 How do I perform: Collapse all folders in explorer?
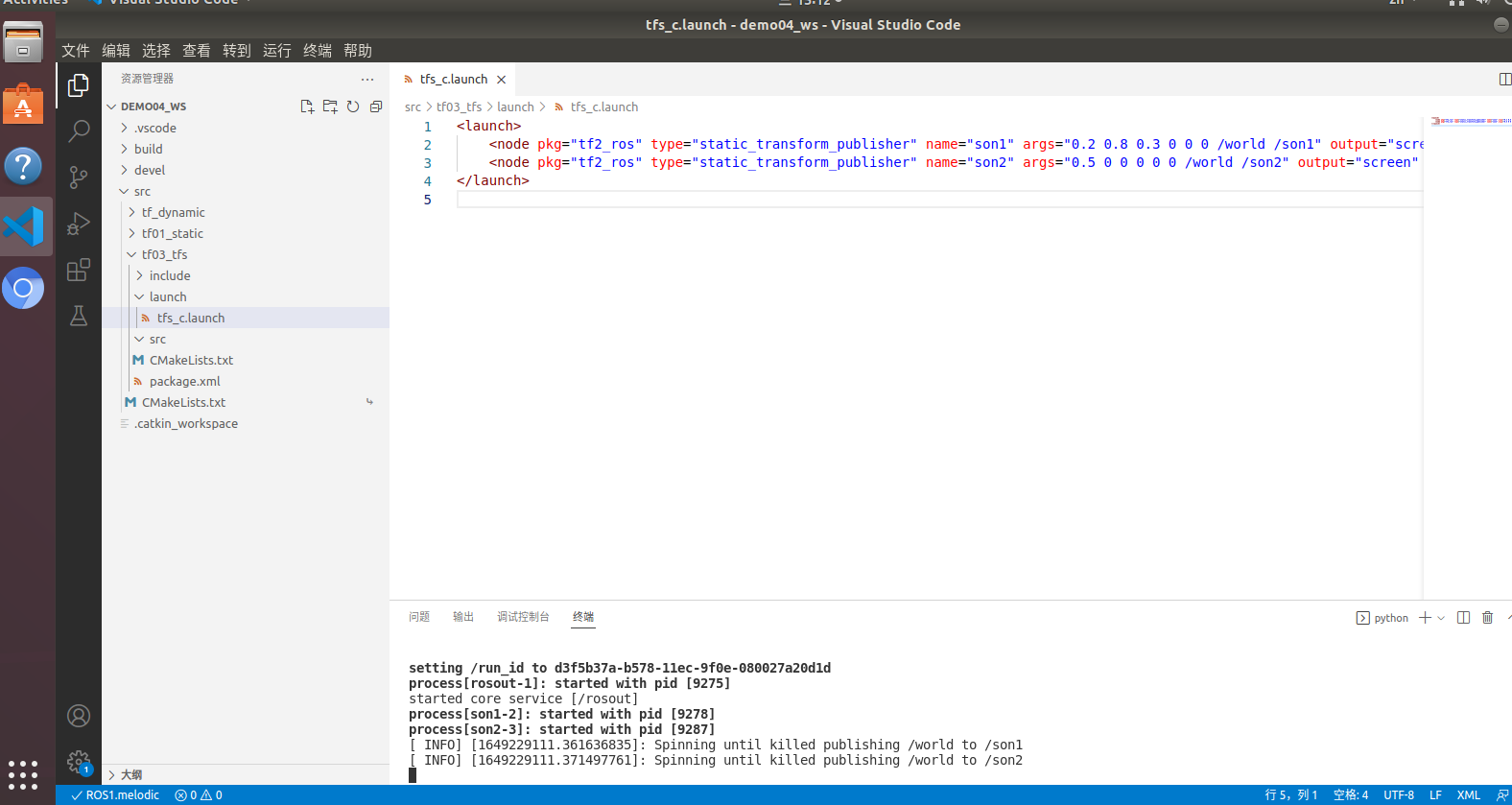[x=376, y=107]
